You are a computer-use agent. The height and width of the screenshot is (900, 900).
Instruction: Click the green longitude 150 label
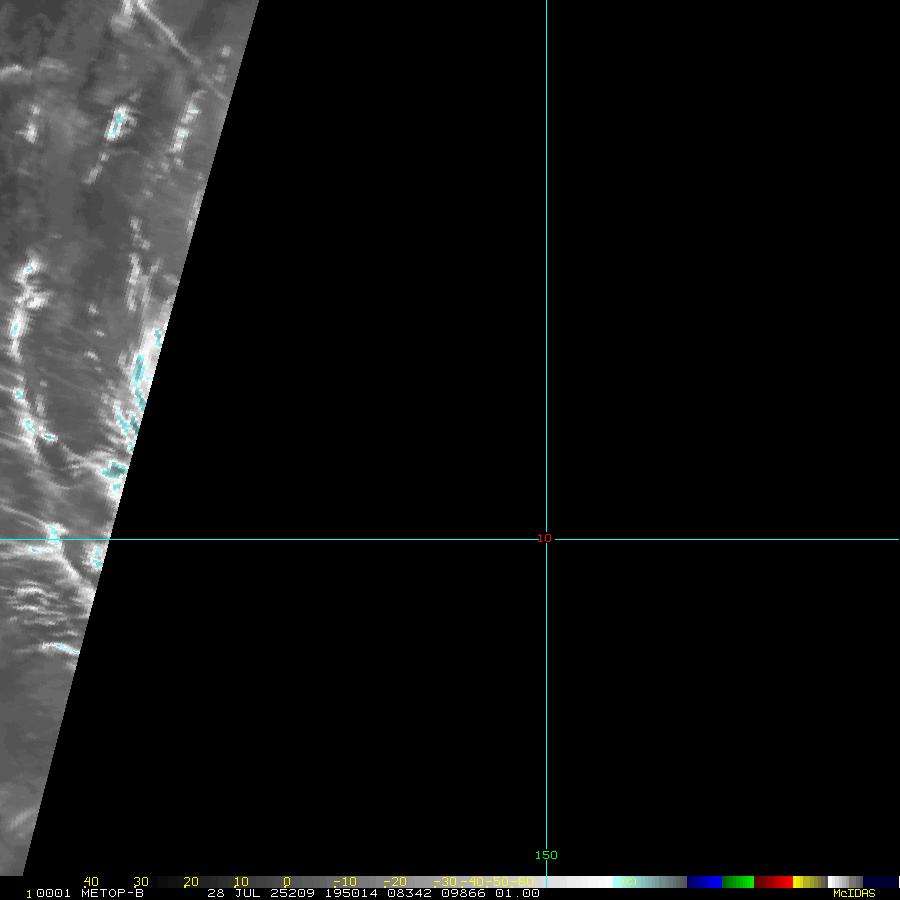[x=546, y=855]
